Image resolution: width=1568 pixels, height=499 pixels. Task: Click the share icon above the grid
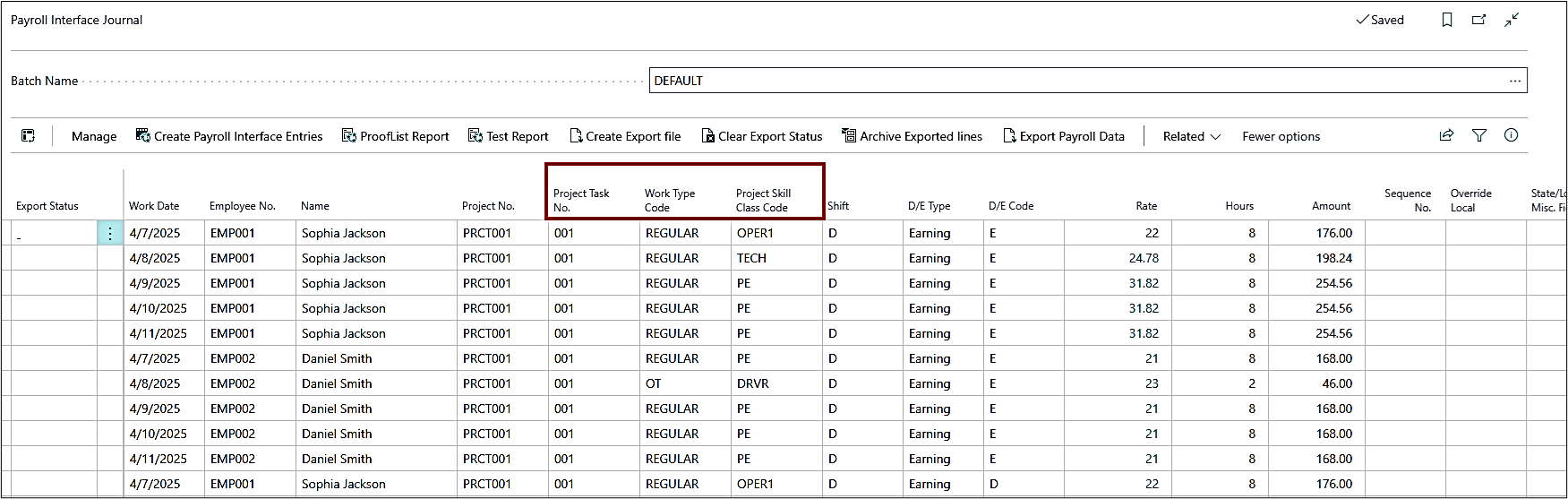(x=1446, y=135)
